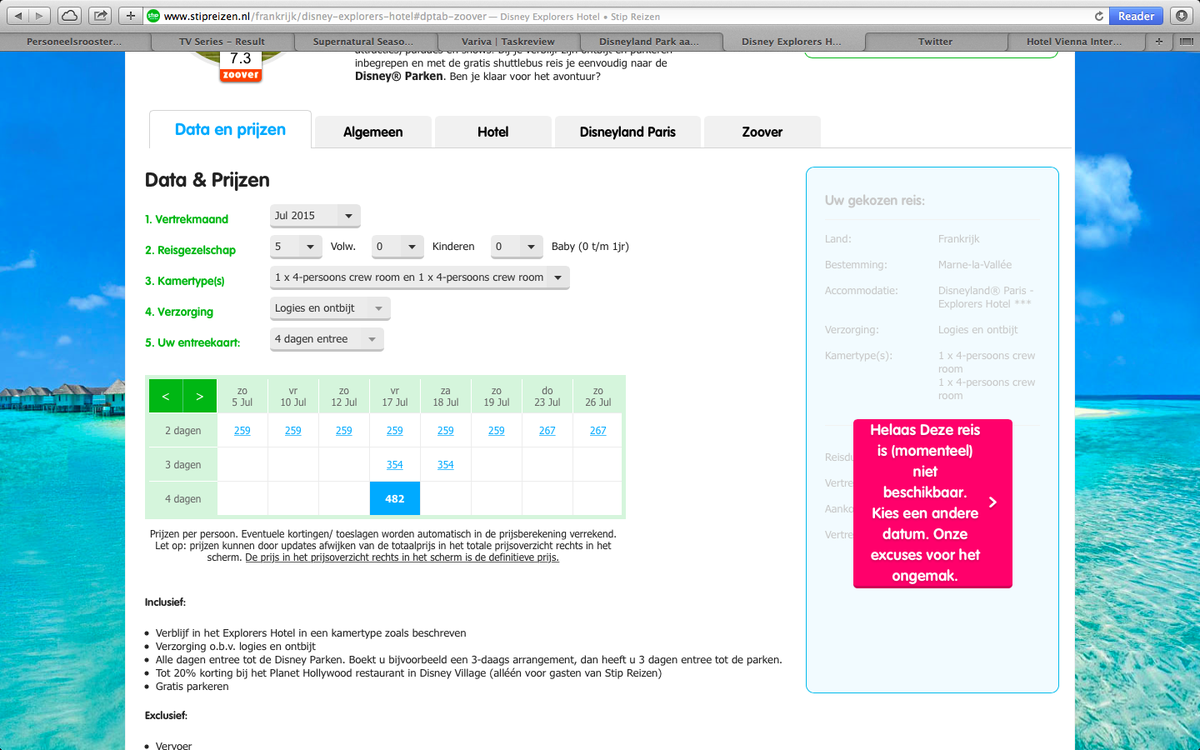Image resolution: width=1200 pixels, height=750 pixels.
Task: Select price 267 for 26 Jul
Action: [x=598, y=431]
